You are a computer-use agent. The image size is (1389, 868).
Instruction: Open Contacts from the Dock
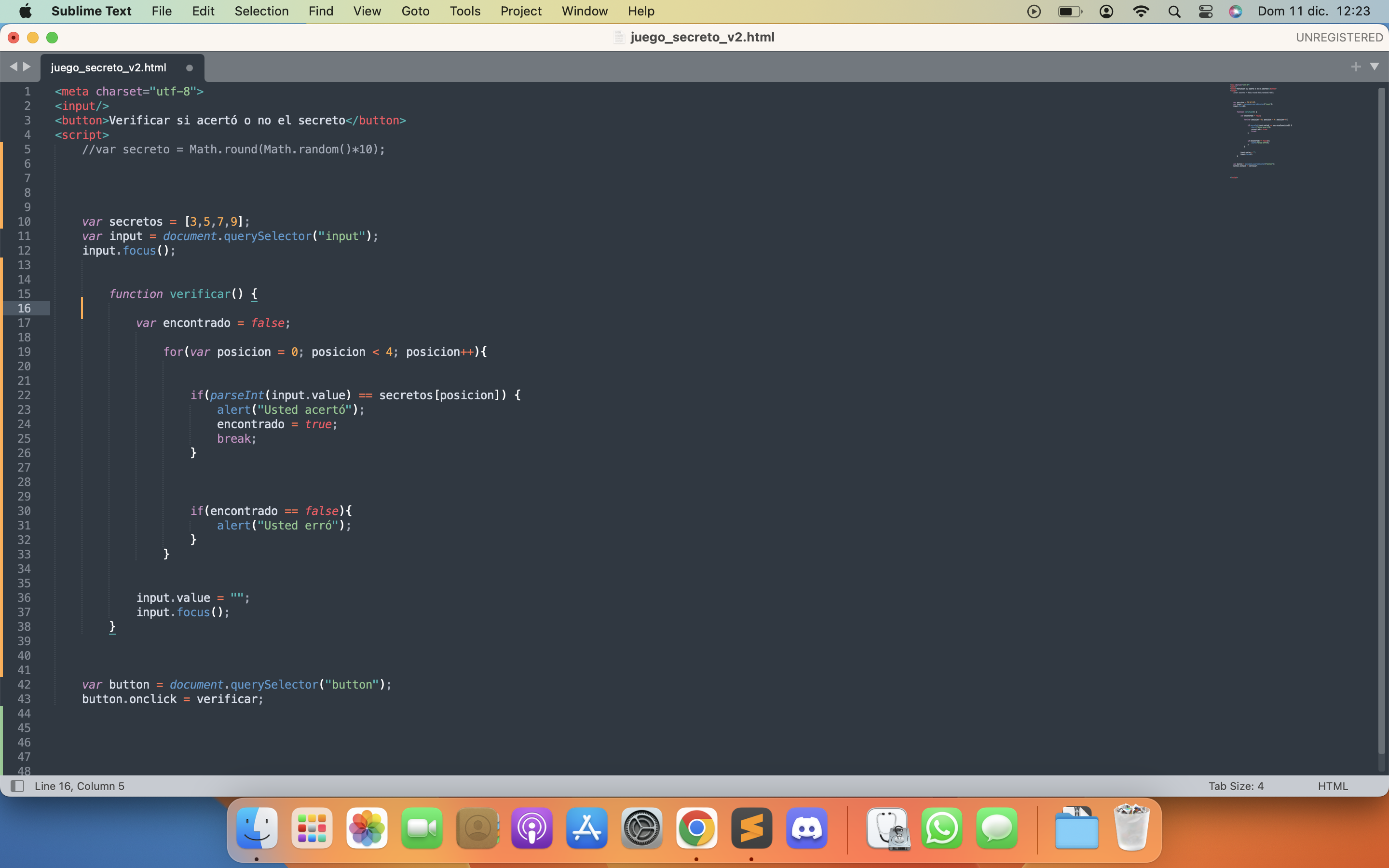(477, 828)
